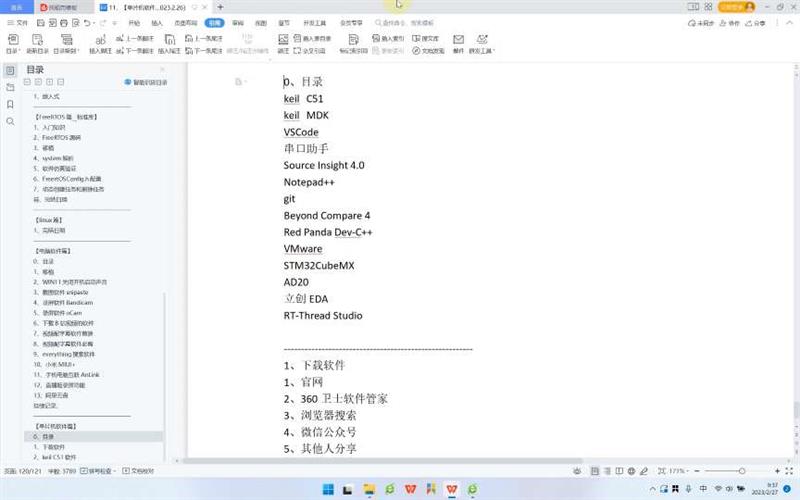Open the 研发工具 tools dropdown
Image resolution: width=800 pixels, height=500 pixels.
[x=482, y=43]
